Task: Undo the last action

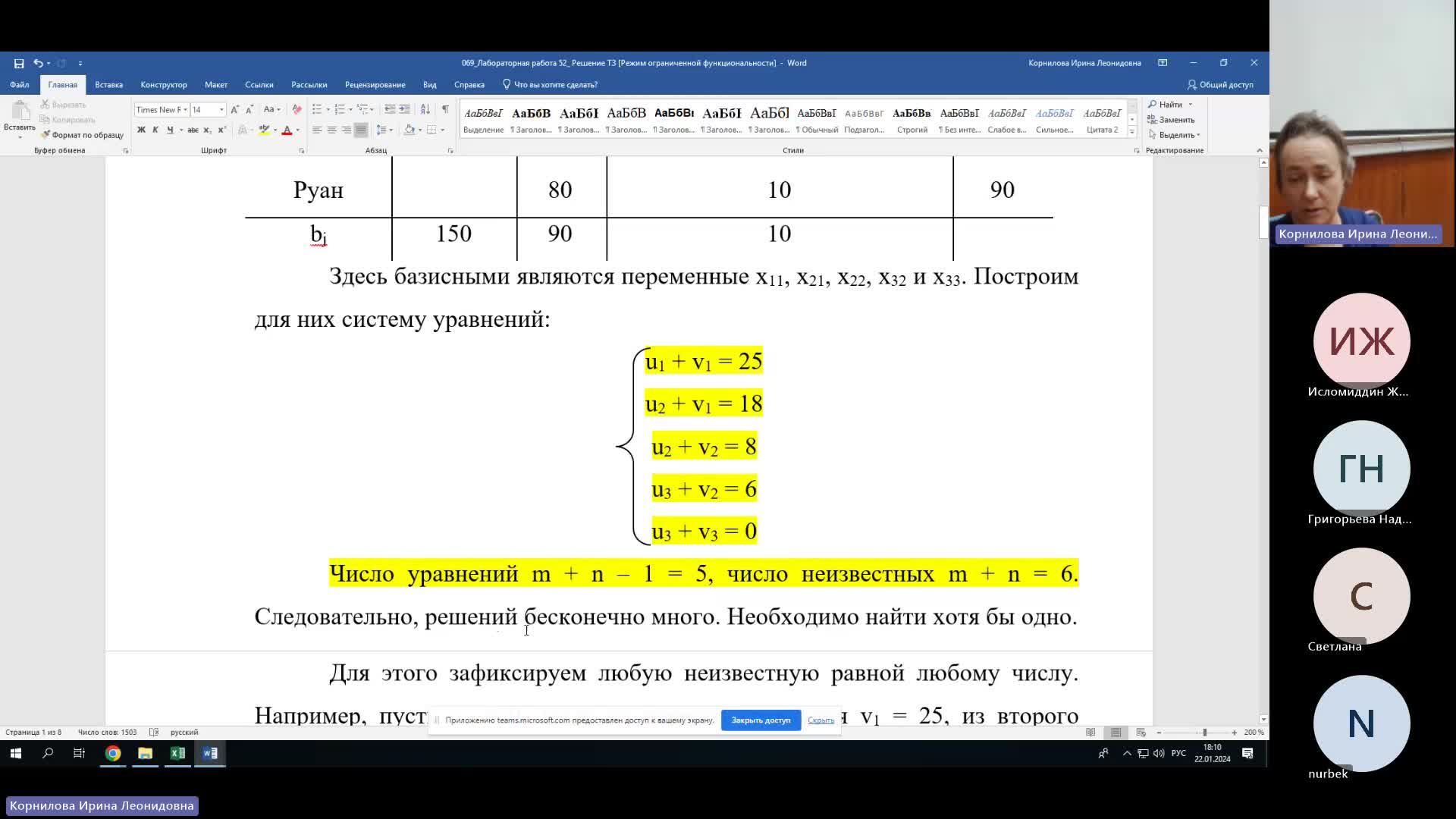Action: click(x=38, y=63)
